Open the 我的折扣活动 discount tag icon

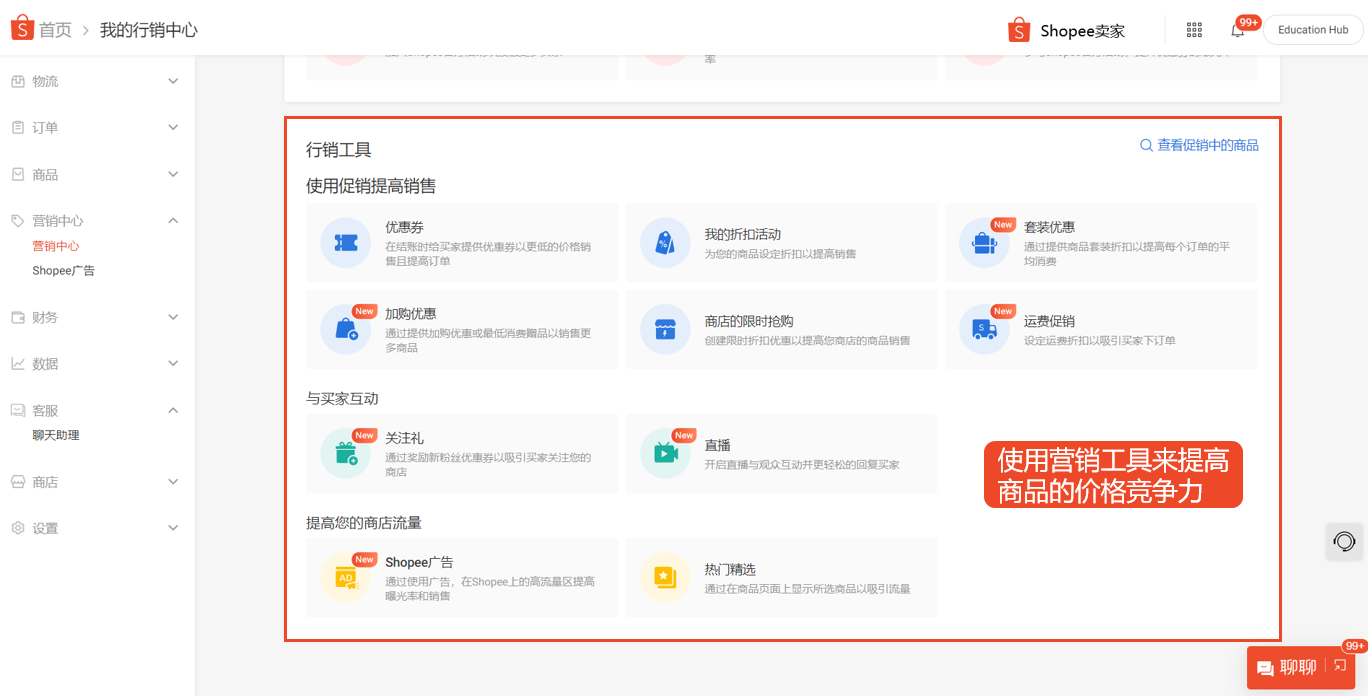pyautogui.click(x=665, y=242)
